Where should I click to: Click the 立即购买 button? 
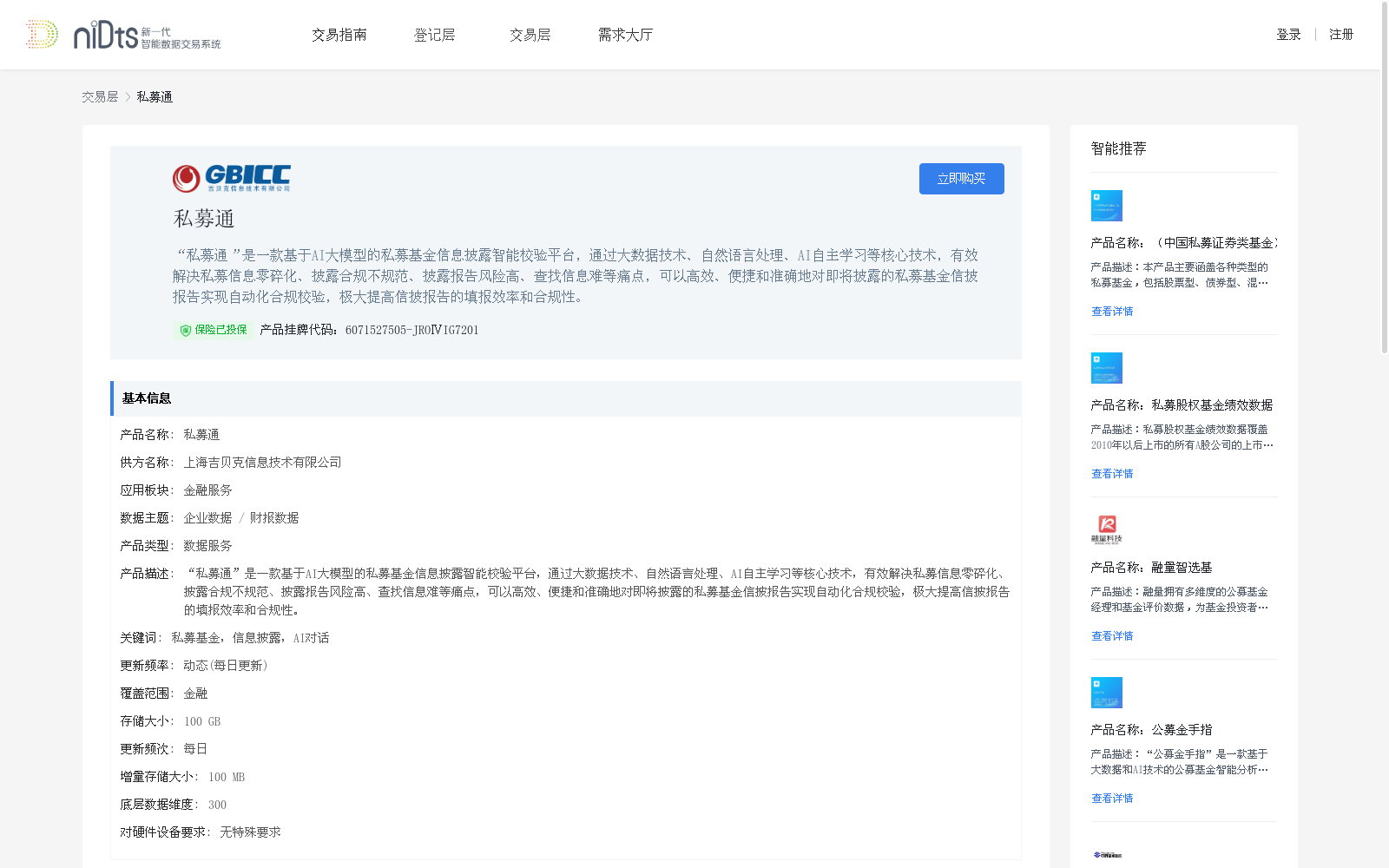[x=962, y=179]
